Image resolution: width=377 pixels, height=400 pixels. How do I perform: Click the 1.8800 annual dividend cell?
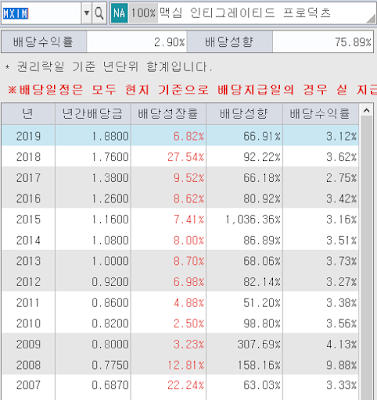click(93, 136)
